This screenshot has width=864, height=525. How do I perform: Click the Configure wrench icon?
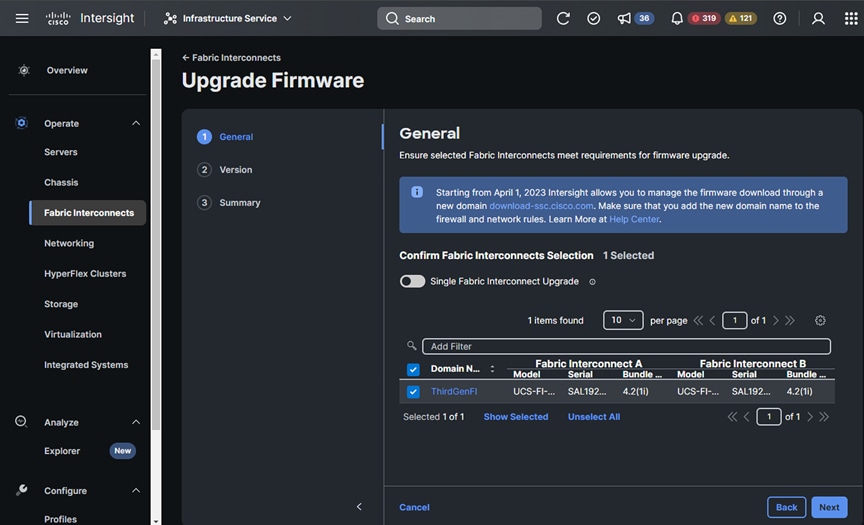click(x=21, y=490)
